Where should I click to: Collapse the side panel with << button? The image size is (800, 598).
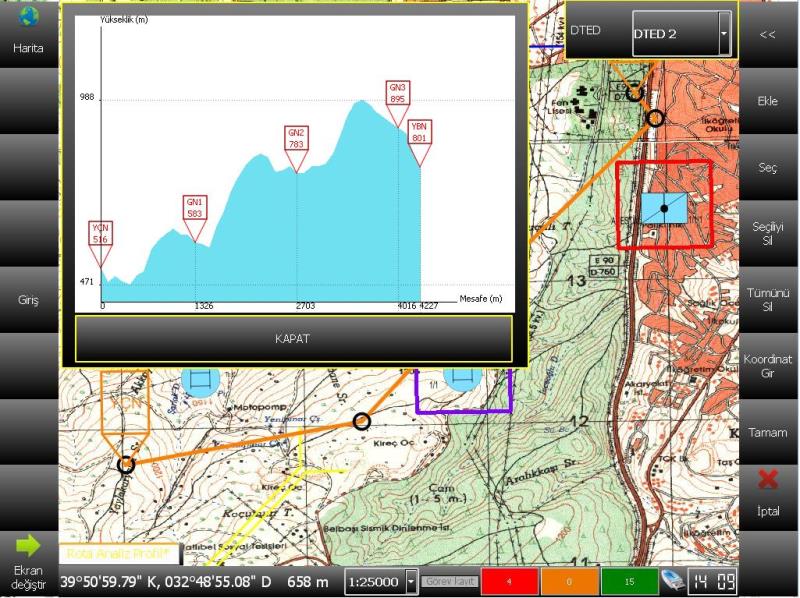[768, 34]
